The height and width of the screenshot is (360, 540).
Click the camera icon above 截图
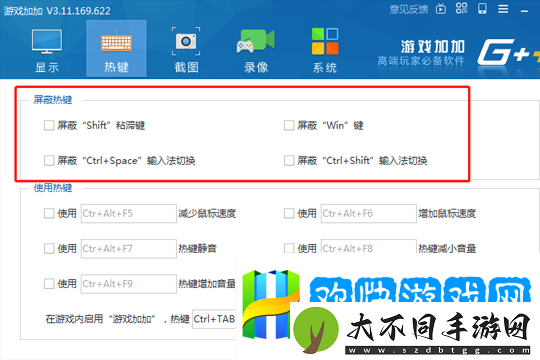[x=186, y=41]
